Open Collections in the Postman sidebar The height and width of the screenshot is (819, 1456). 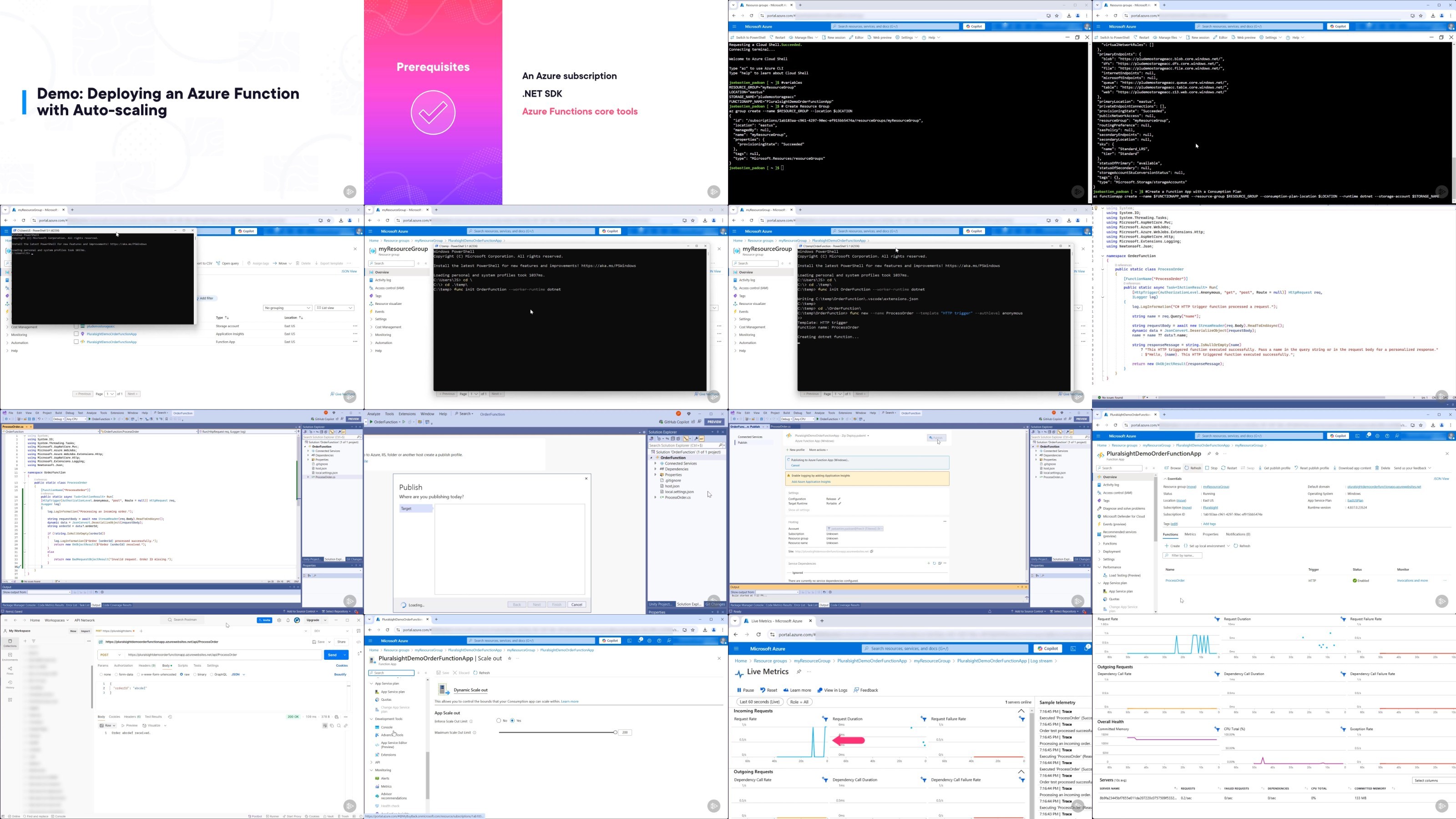pyautogui.click(x=10, y=643)
